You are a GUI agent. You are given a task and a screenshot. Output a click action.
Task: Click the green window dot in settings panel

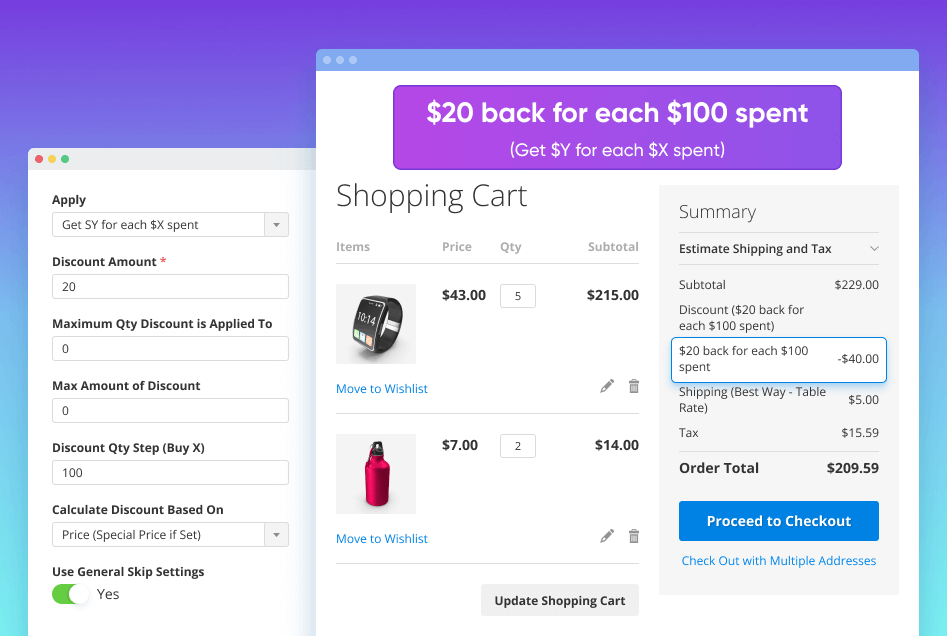coord(65,159)
